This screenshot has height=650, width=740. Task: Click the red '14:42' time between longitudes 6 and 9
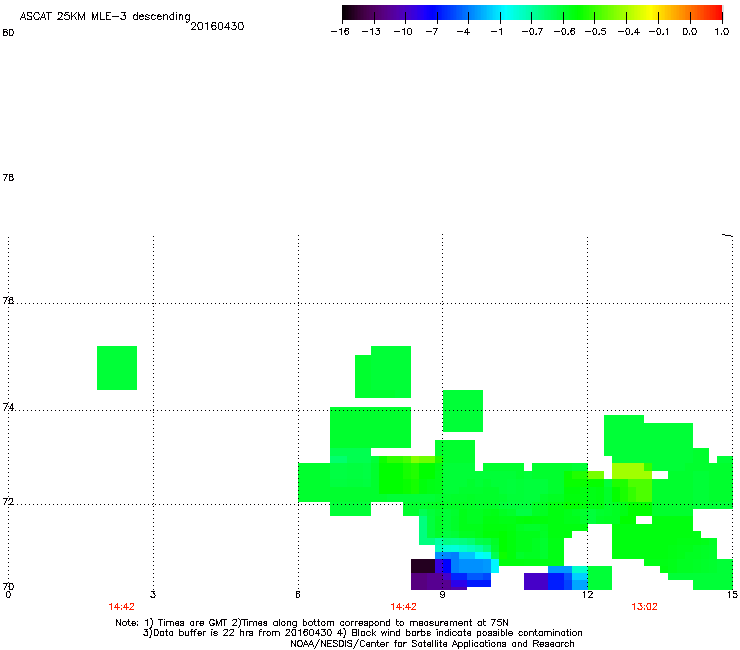404,607
